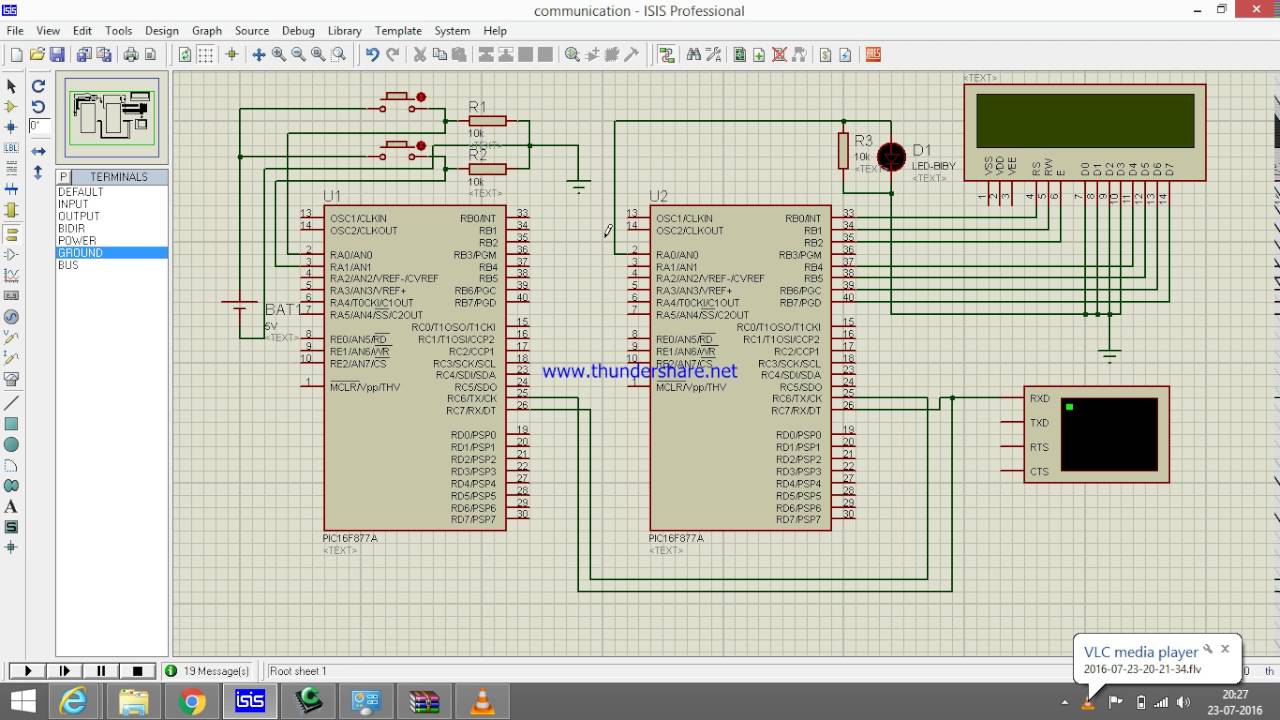Select BIDIR in the terminals list
Viewport: 1280px width, 720px height.
[72, 229]
